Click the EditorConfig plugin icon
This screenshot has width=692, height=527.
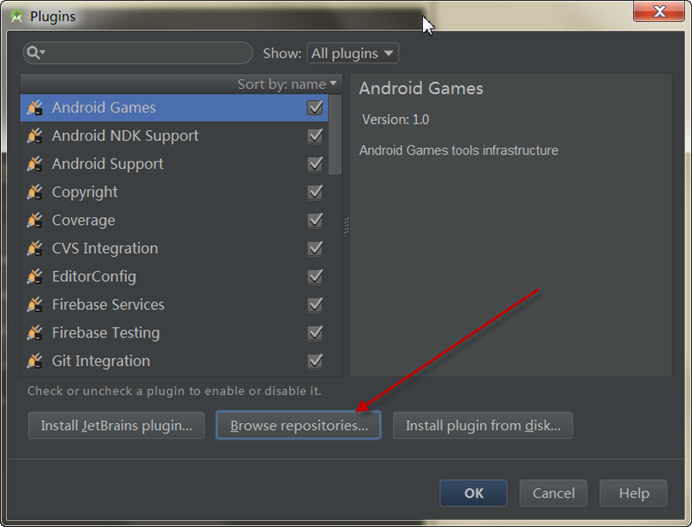[35, 277]
